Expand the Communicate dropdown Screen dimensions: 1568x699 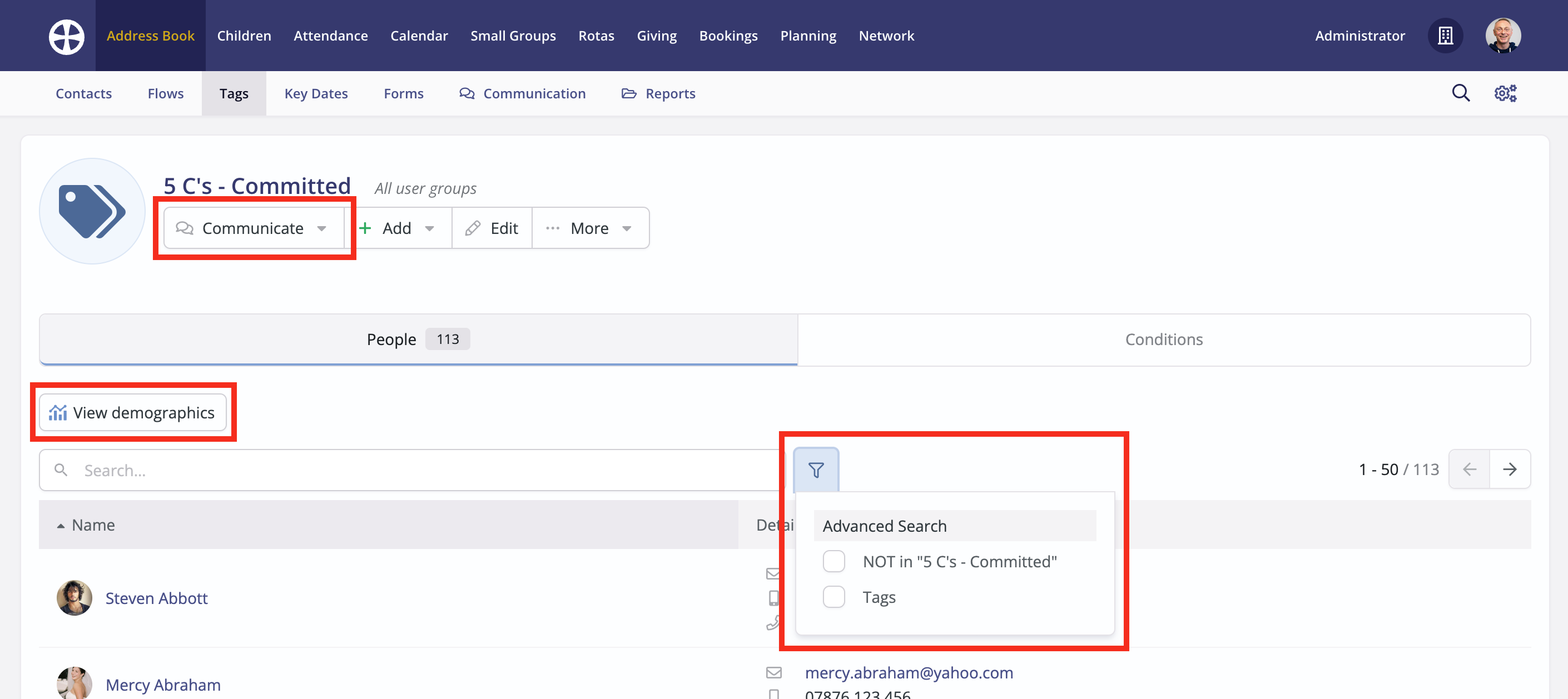click(x=252, y=228)
